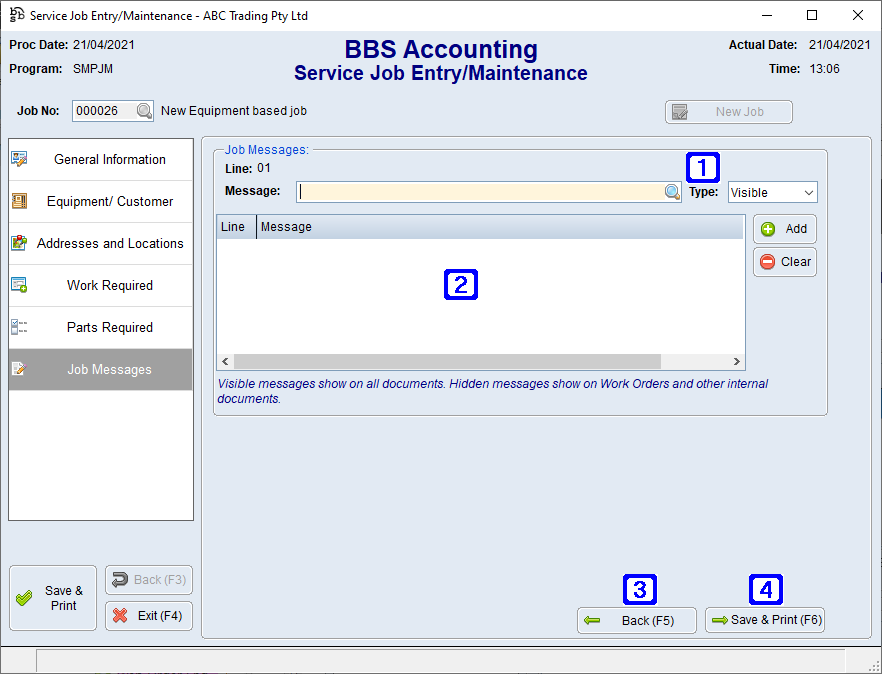Click the green checkmark Save & Print icon

25,597
